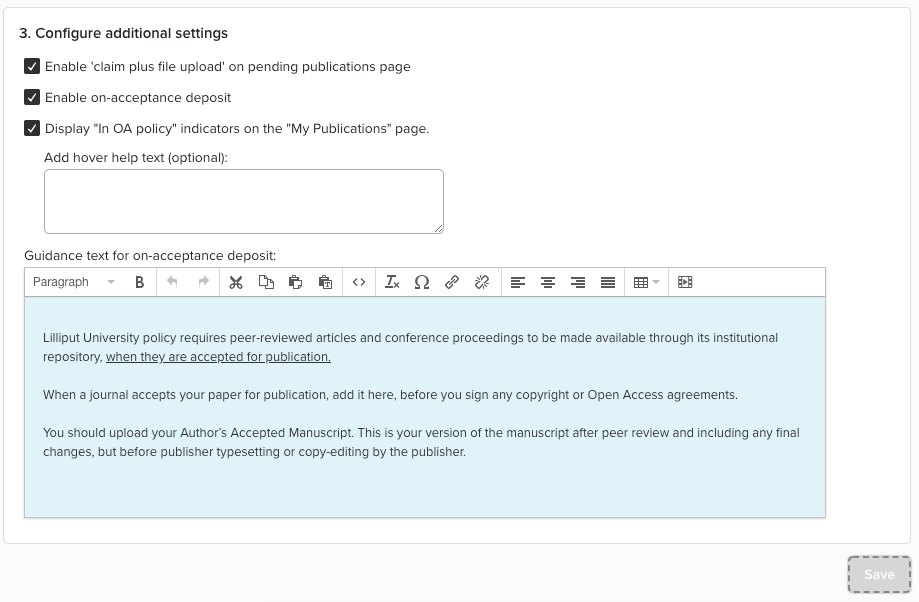Click the align right icon
The height and width of the screenshot is (602, 919).
pos(578,282)
